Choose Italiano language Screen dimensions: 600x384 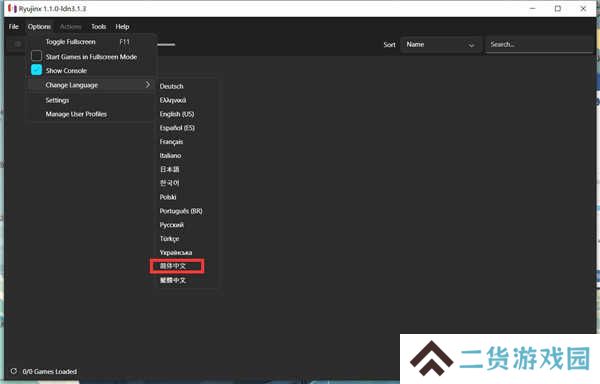170,156
